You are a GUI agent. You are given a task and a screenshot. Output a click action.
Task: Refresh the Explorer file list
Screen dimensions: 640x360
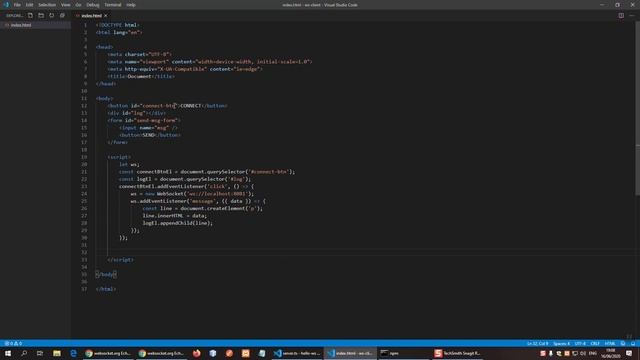(51, 16)
